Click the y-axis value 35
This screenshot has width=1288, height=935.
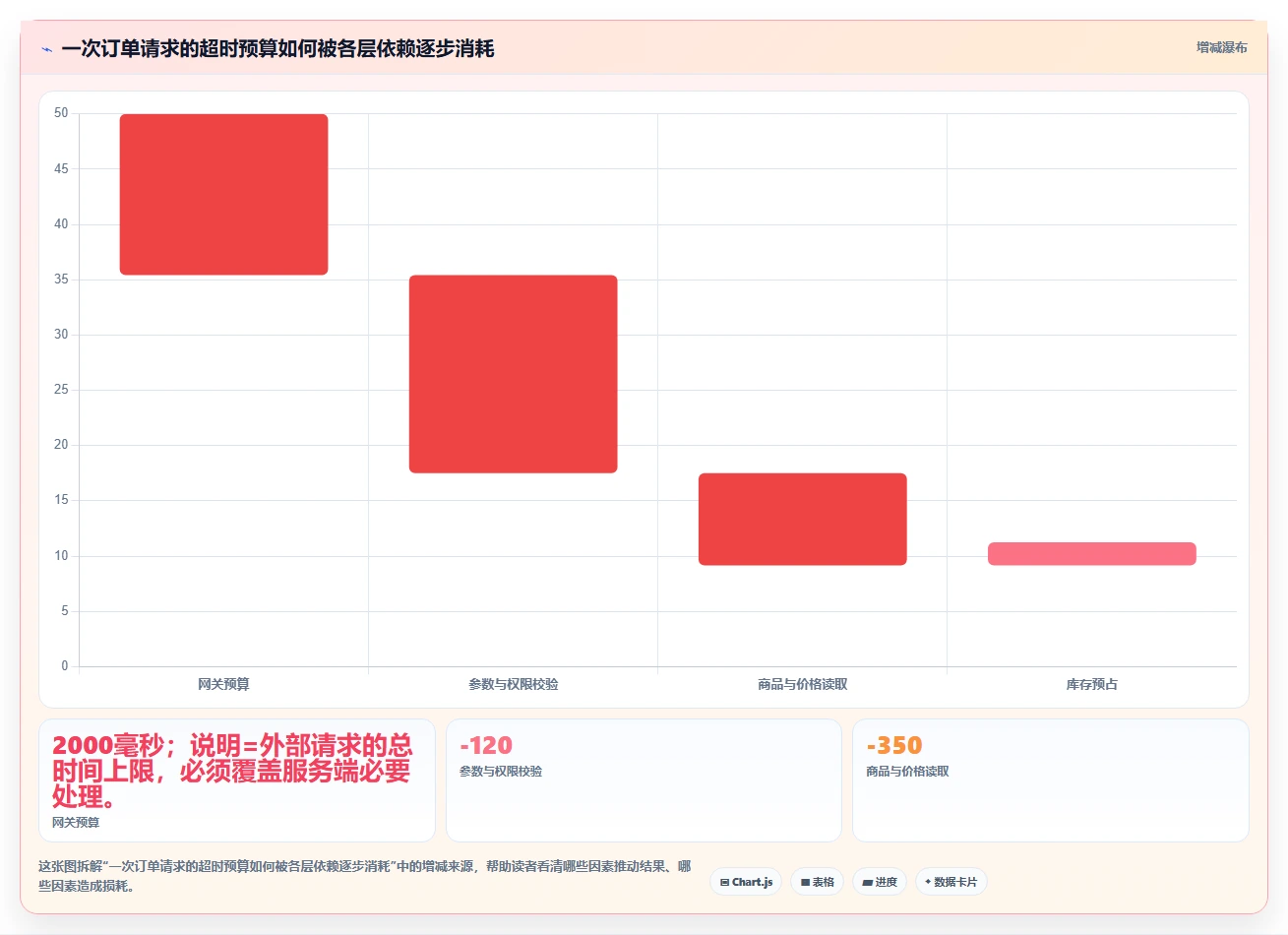[x=61, y=280]
